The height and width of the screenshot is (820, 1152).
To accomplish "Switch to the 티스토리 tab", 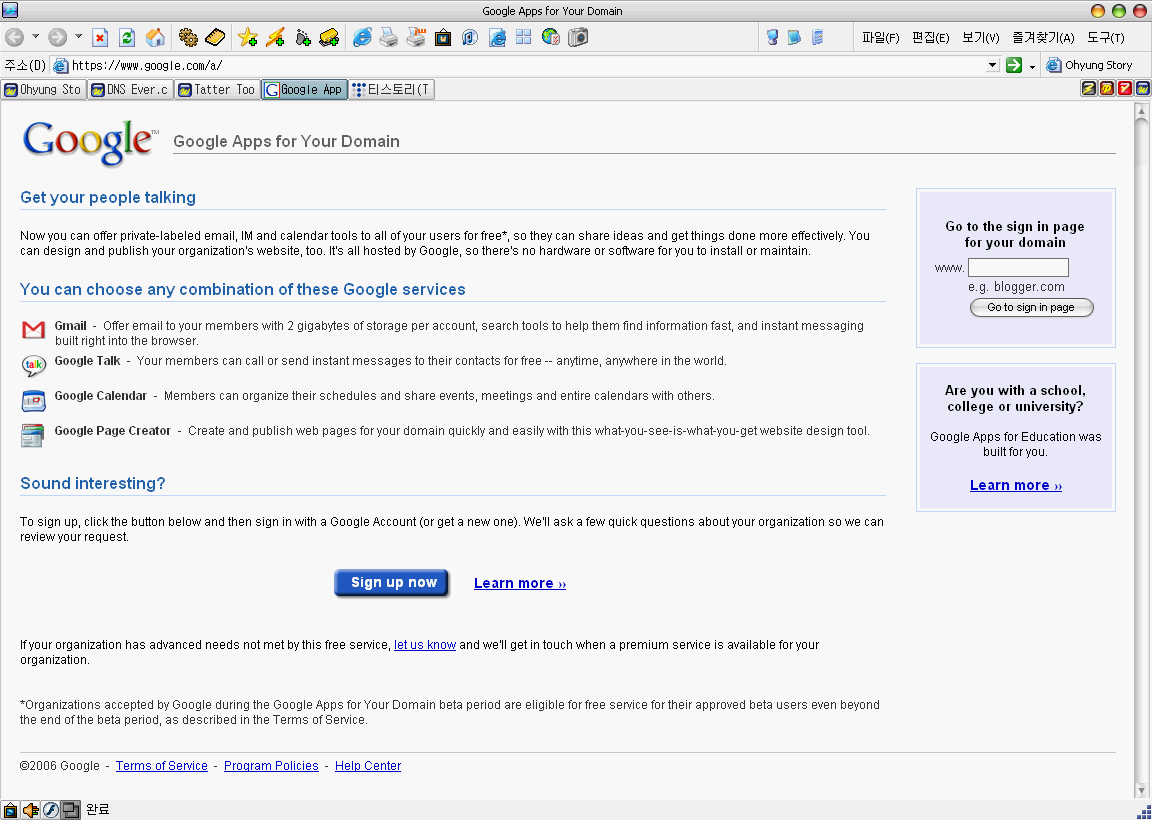I will click(392, 90).
